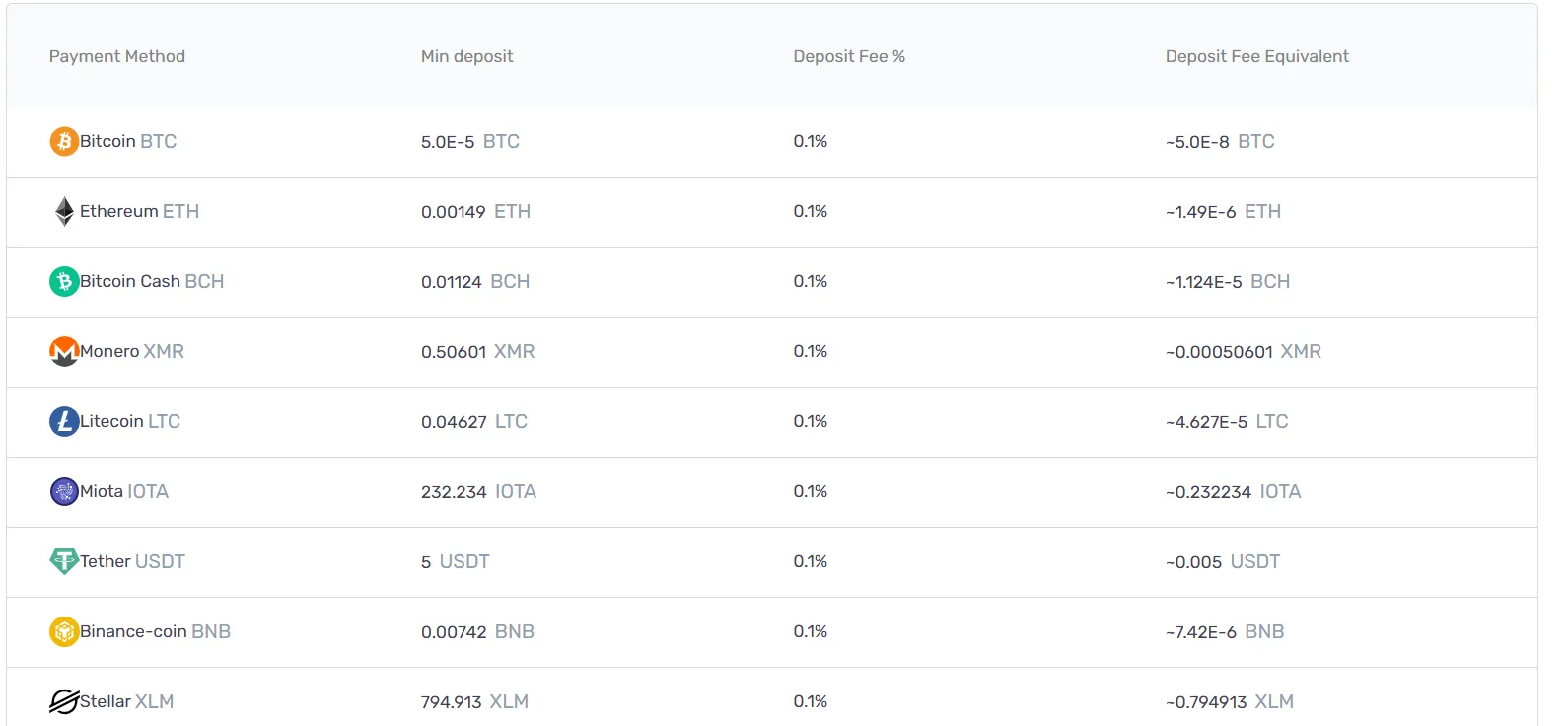Click the Tether USDT name label
Screen dimensions: 1568x726
132,561
